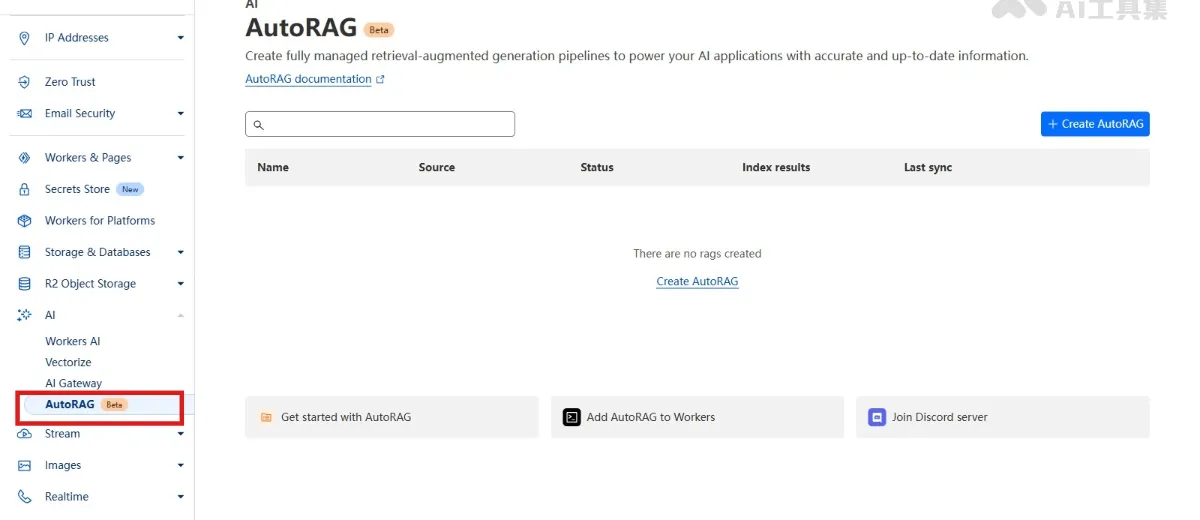Expand the Workers & Pages submenu arrow
The image size is (1200, 520).
click(x=181, y=158)
